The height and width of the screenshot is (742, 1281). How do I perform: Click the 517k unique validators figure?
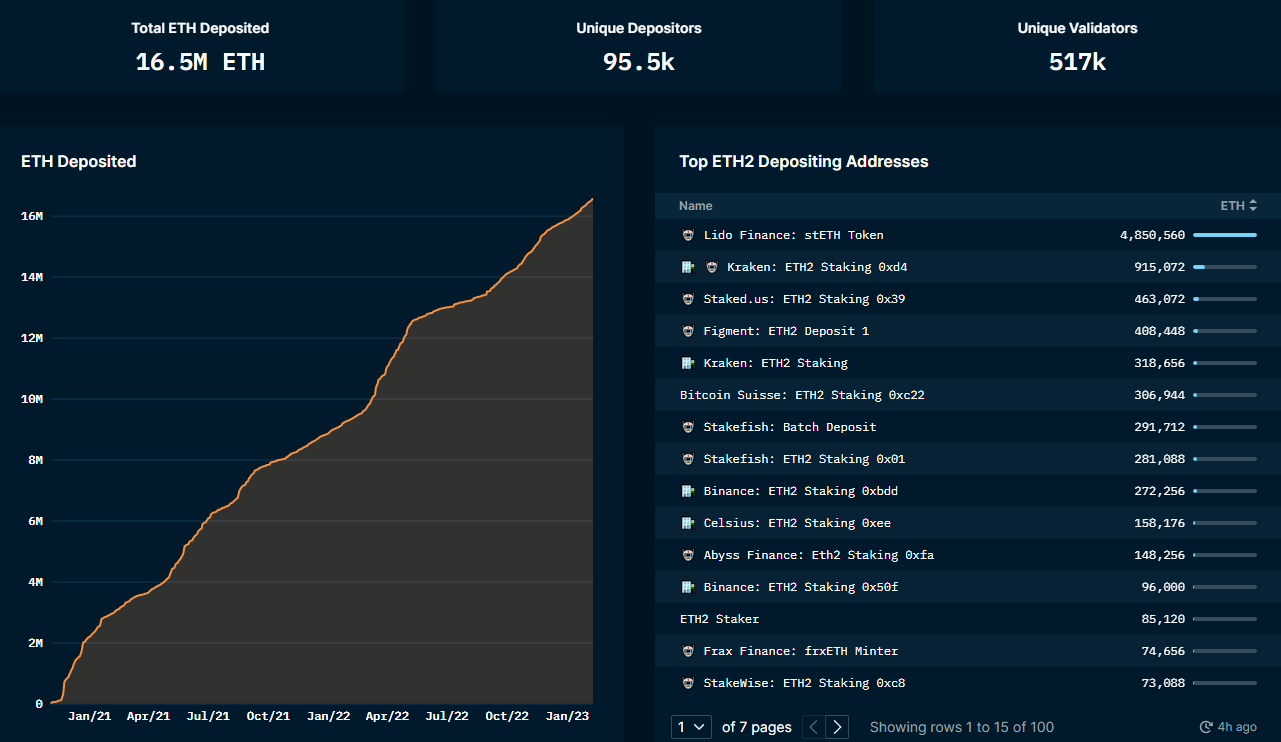[1077, 62]
